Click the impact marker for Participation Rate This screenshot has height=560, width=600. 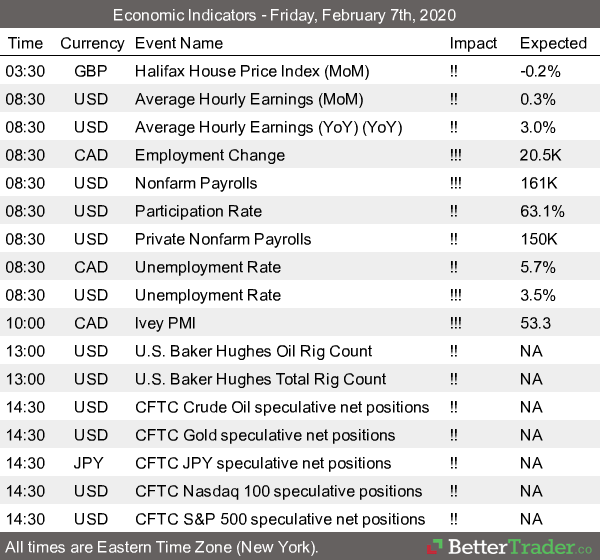click(456, 211)
